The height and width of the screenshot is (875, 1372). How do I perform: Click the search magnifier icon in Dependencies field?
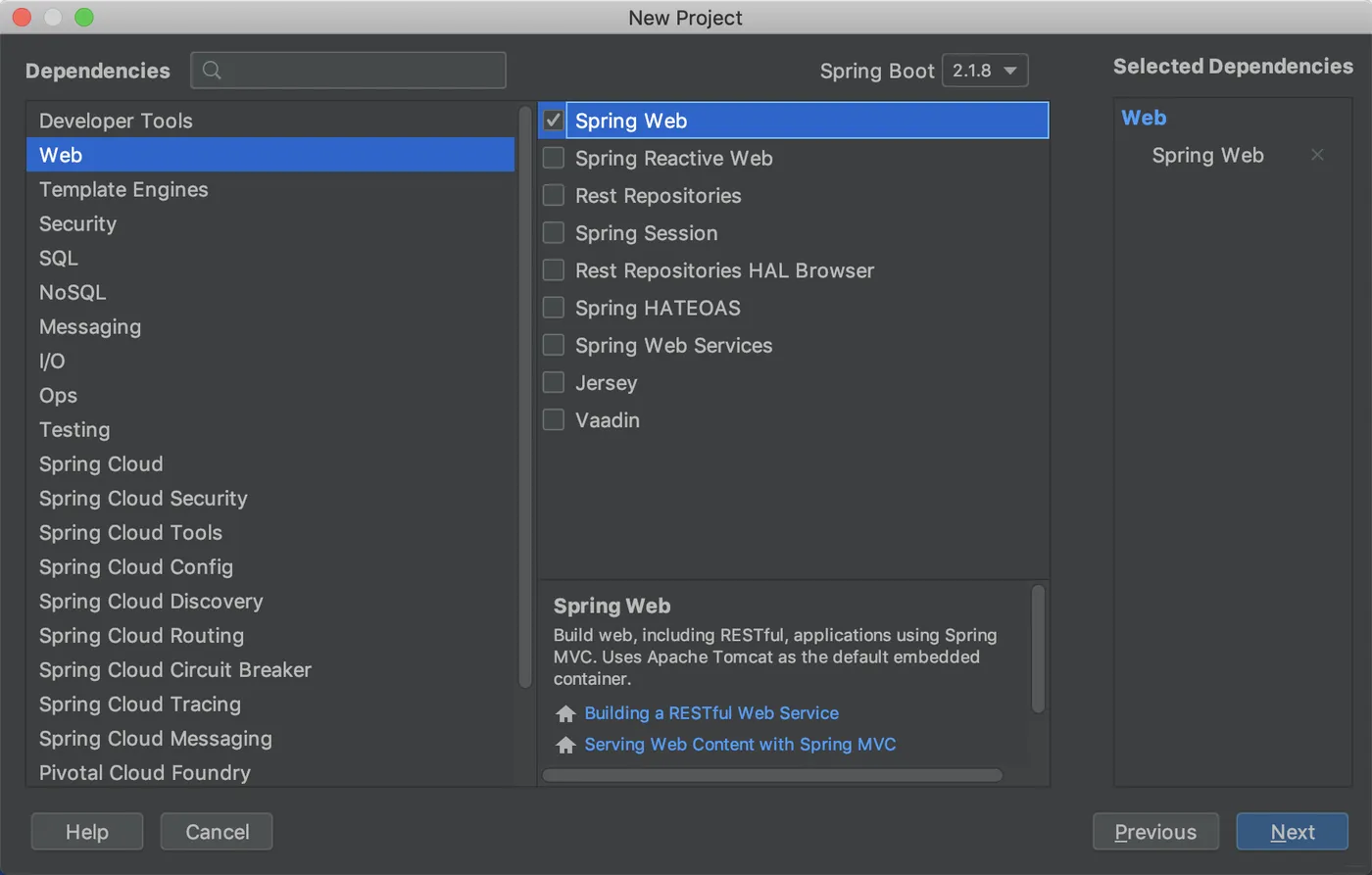pos(212,71)
